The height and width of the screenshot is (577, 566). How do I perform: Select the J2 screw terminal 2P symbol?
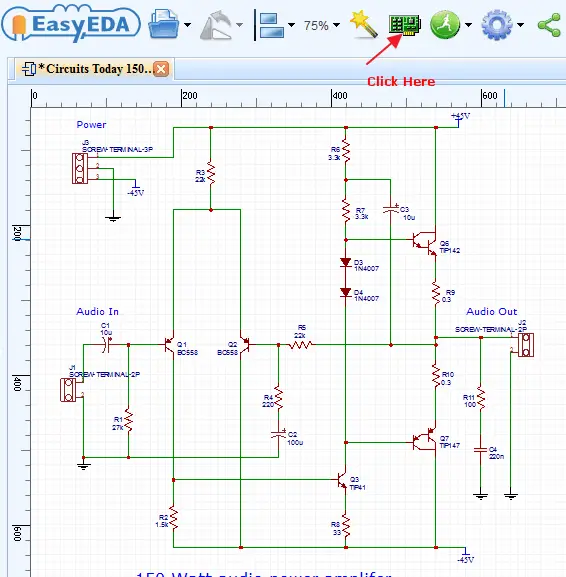526,345
